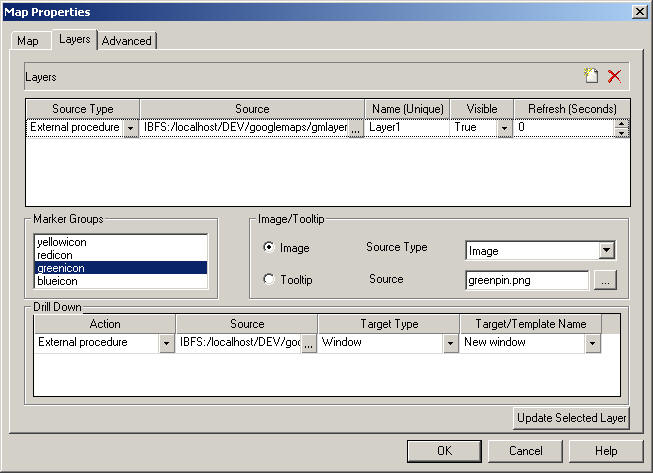Click the Cancel button
The width and height of the screenshot is (653, 473).
click(x=524, y=451)
